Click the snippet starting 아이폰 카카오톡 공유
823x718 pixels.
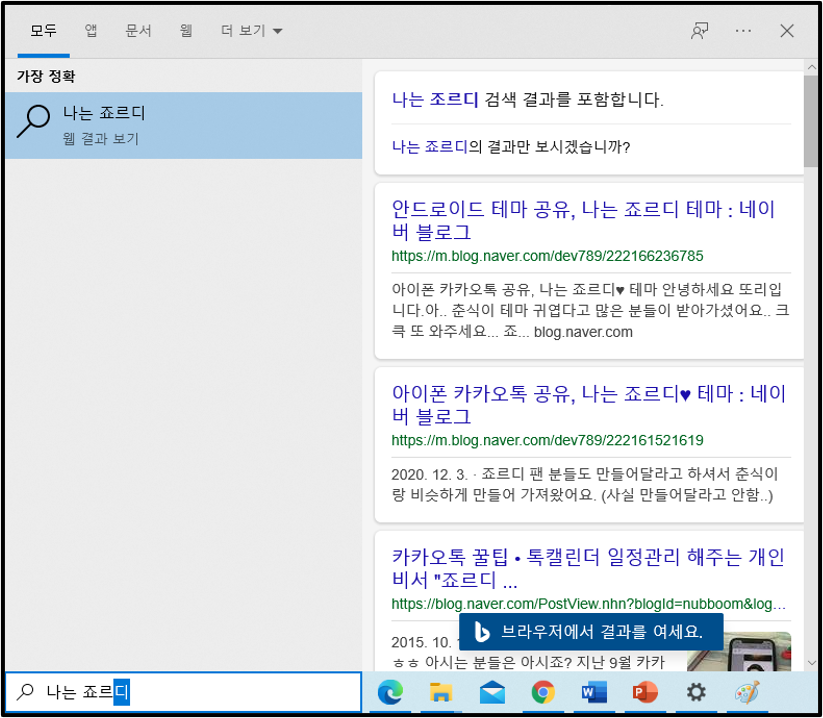pos(590,311)
